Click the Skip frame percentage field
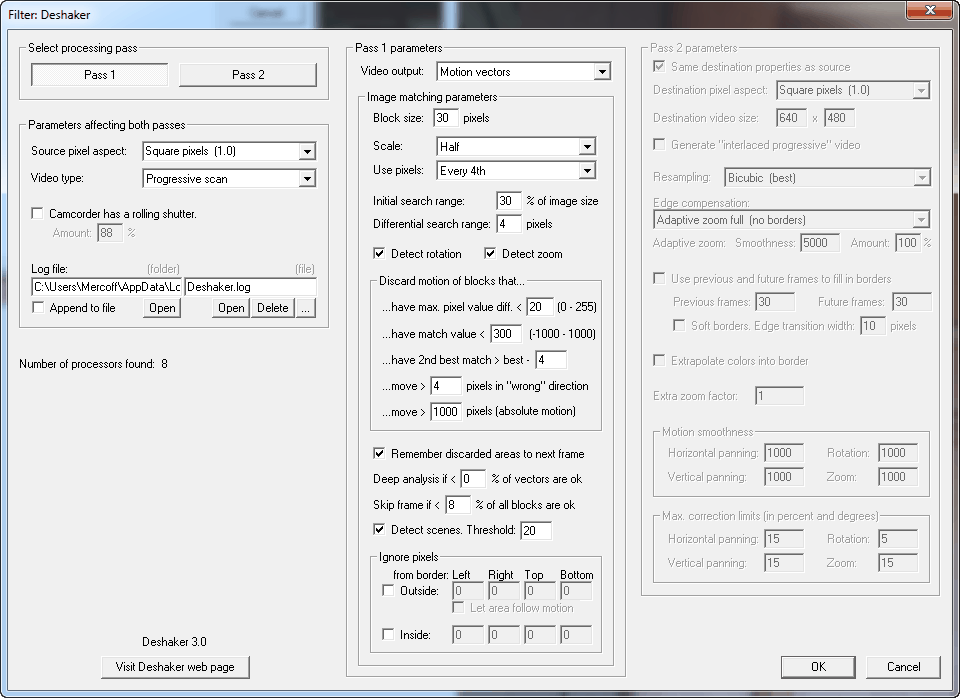The image size is (960, 698). (x=457, y=505)
